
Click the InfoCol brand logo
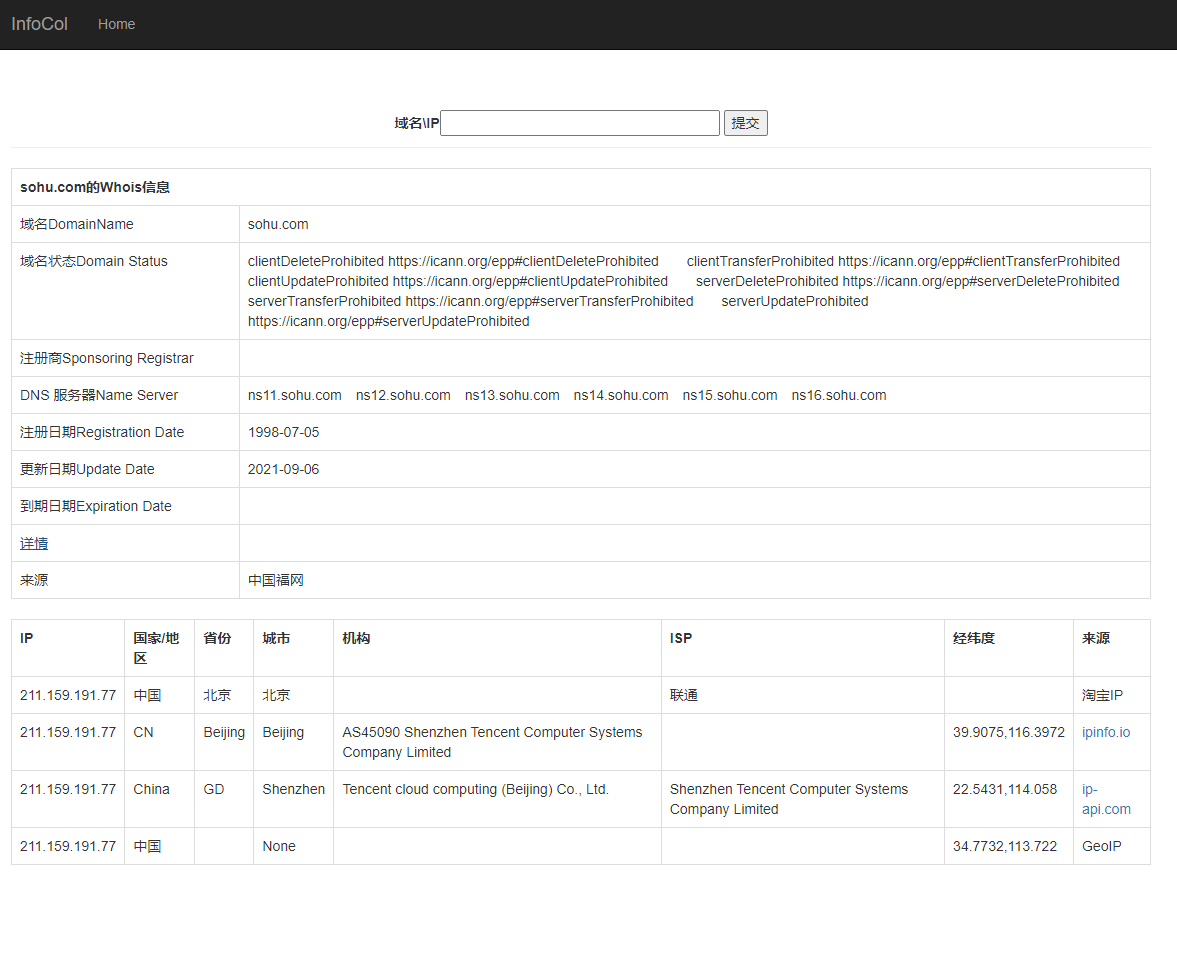pyautogui.click(x=39, y=24)
